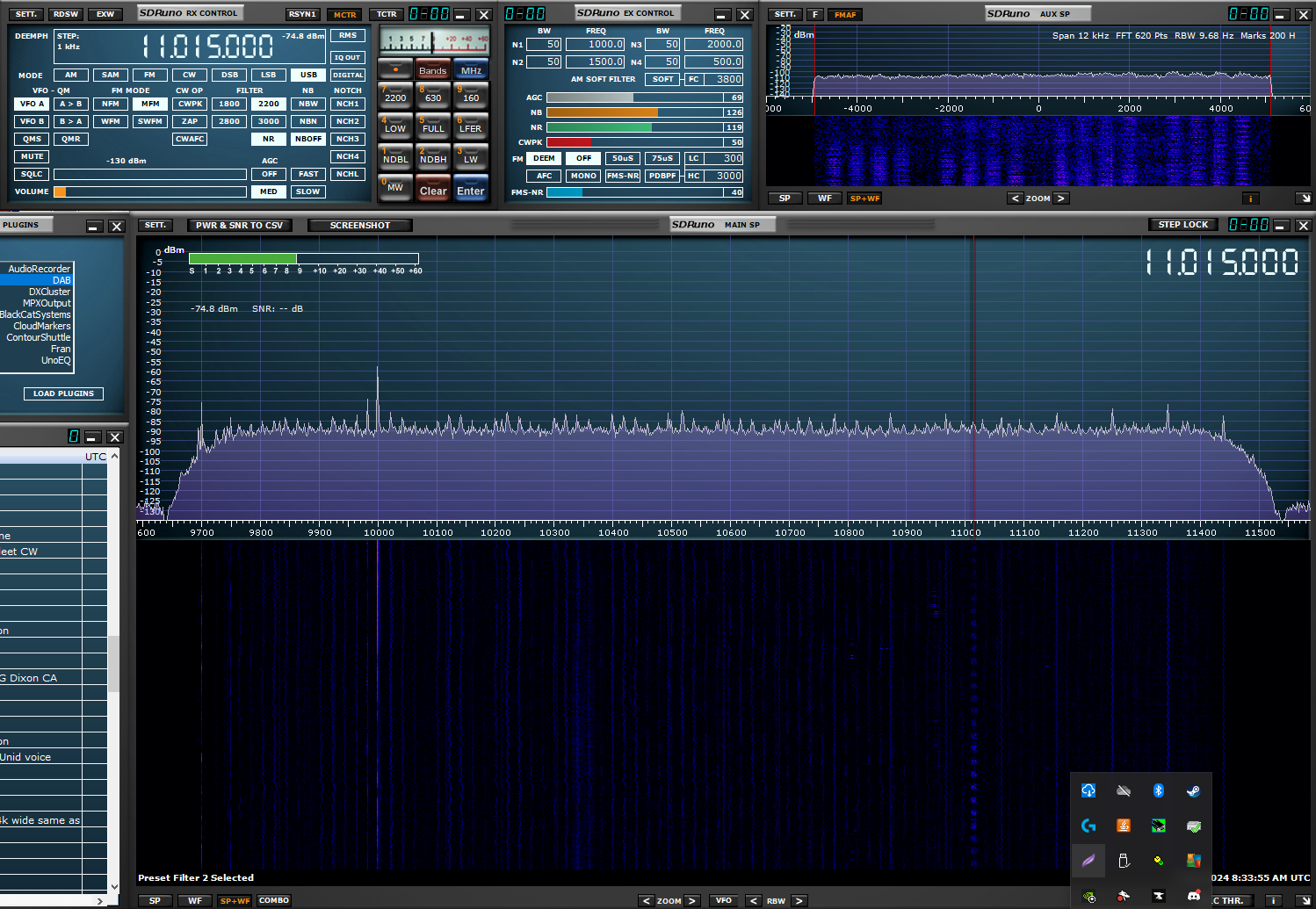Adjust the NB level slider
The width and height of the screenshot is (1316, 909).
634,112
